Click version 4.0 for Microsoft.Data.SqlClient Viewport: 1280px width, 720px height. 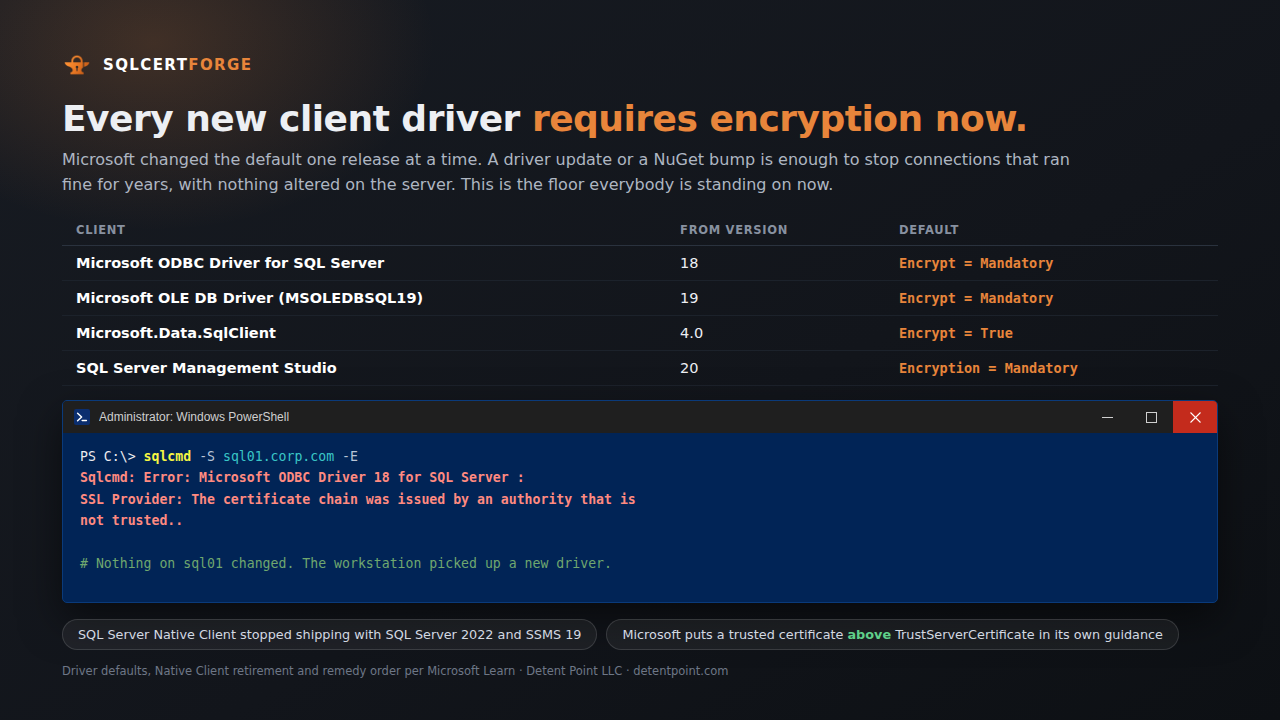[x=692, y=333]
